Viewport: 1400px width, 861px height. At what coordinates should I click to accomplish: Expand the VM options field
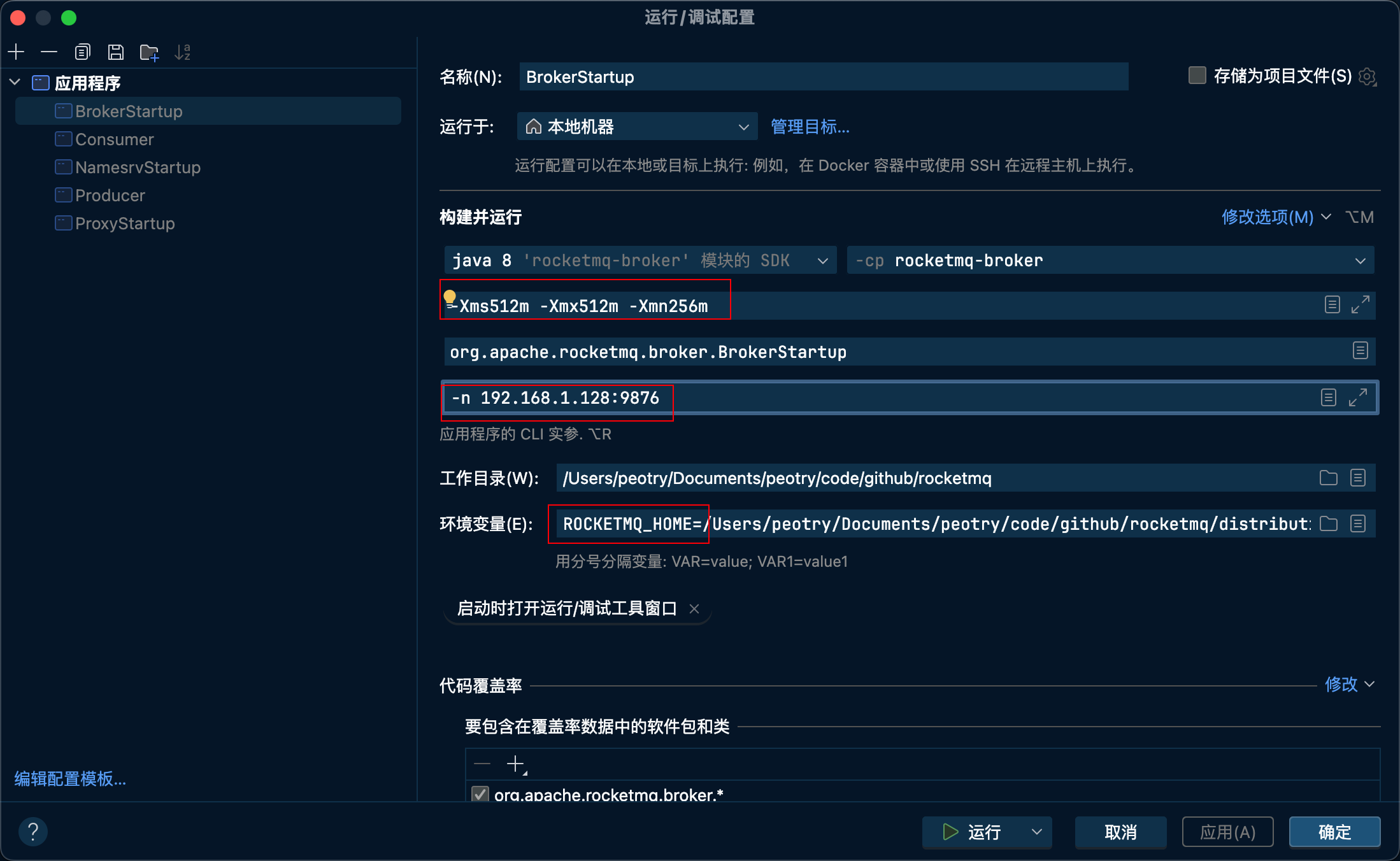click(x=1361, y=304)
